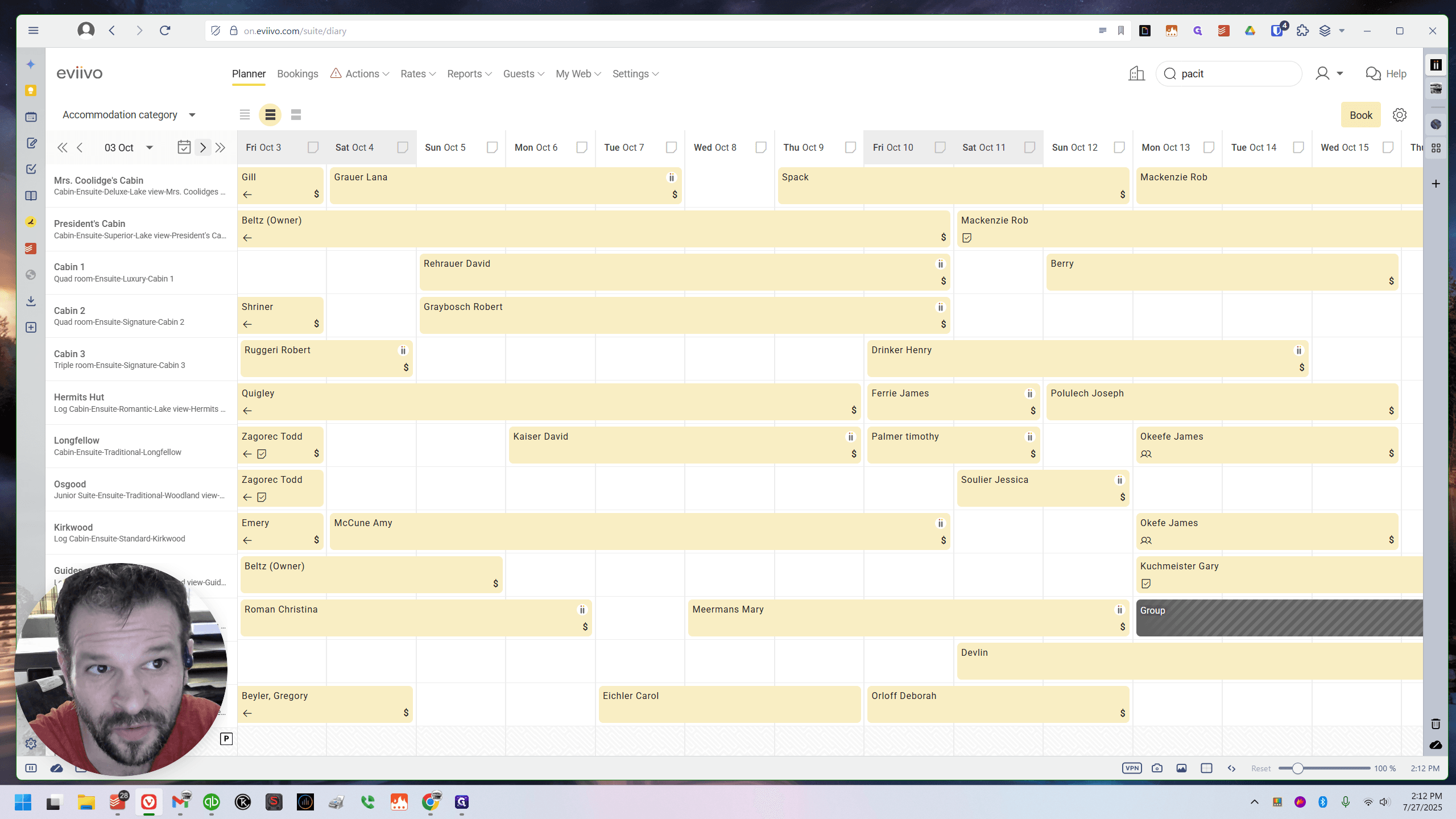Tick the Fri Oct 3 checkbox
1456x819 pixels.
313,147
